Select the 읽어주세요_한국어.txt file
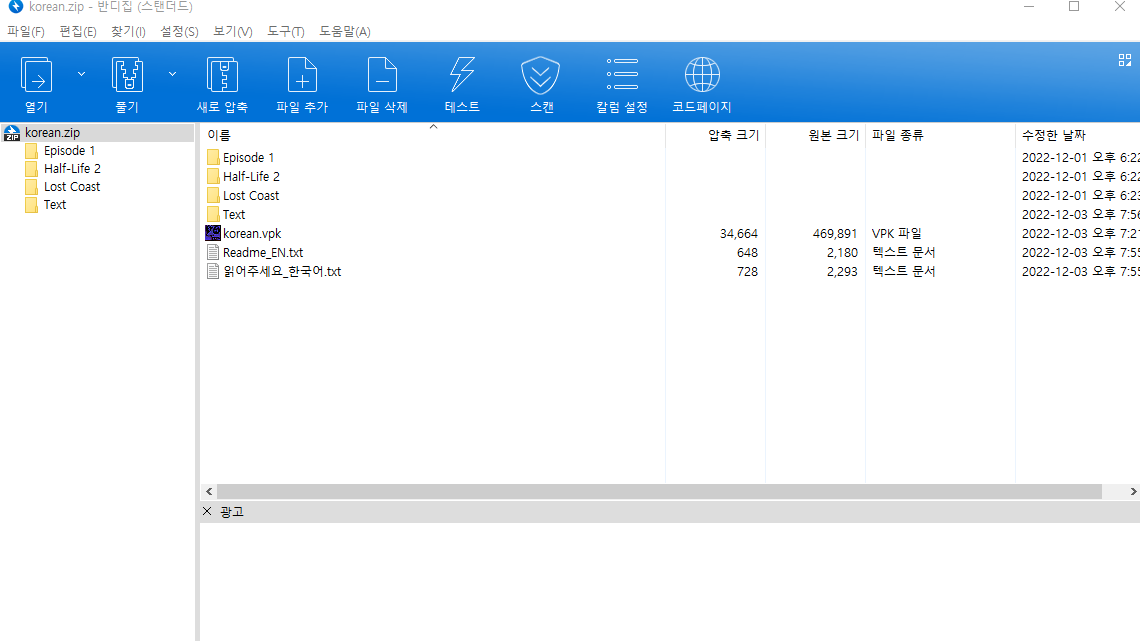This screenshot has height=641, width=1140. (x=282, y=271)
